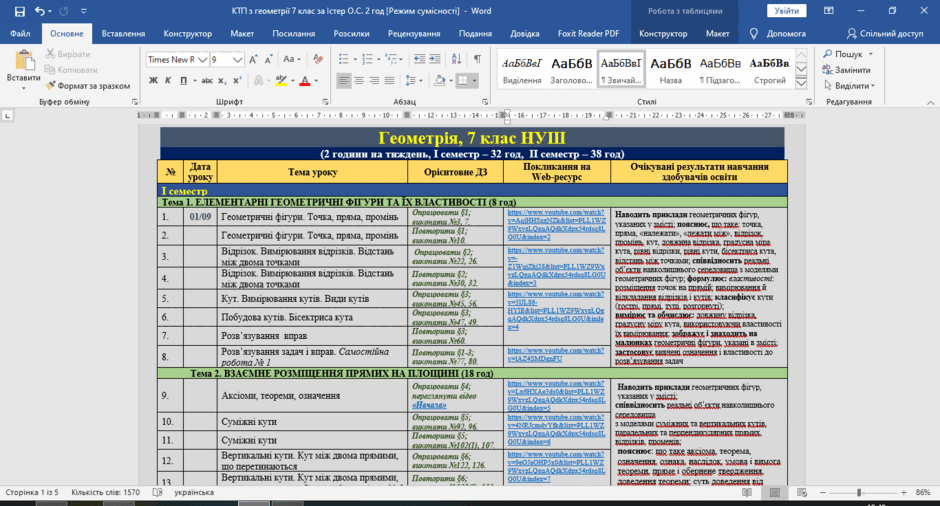Align paragraph to the right

click(x=374, y=80)
